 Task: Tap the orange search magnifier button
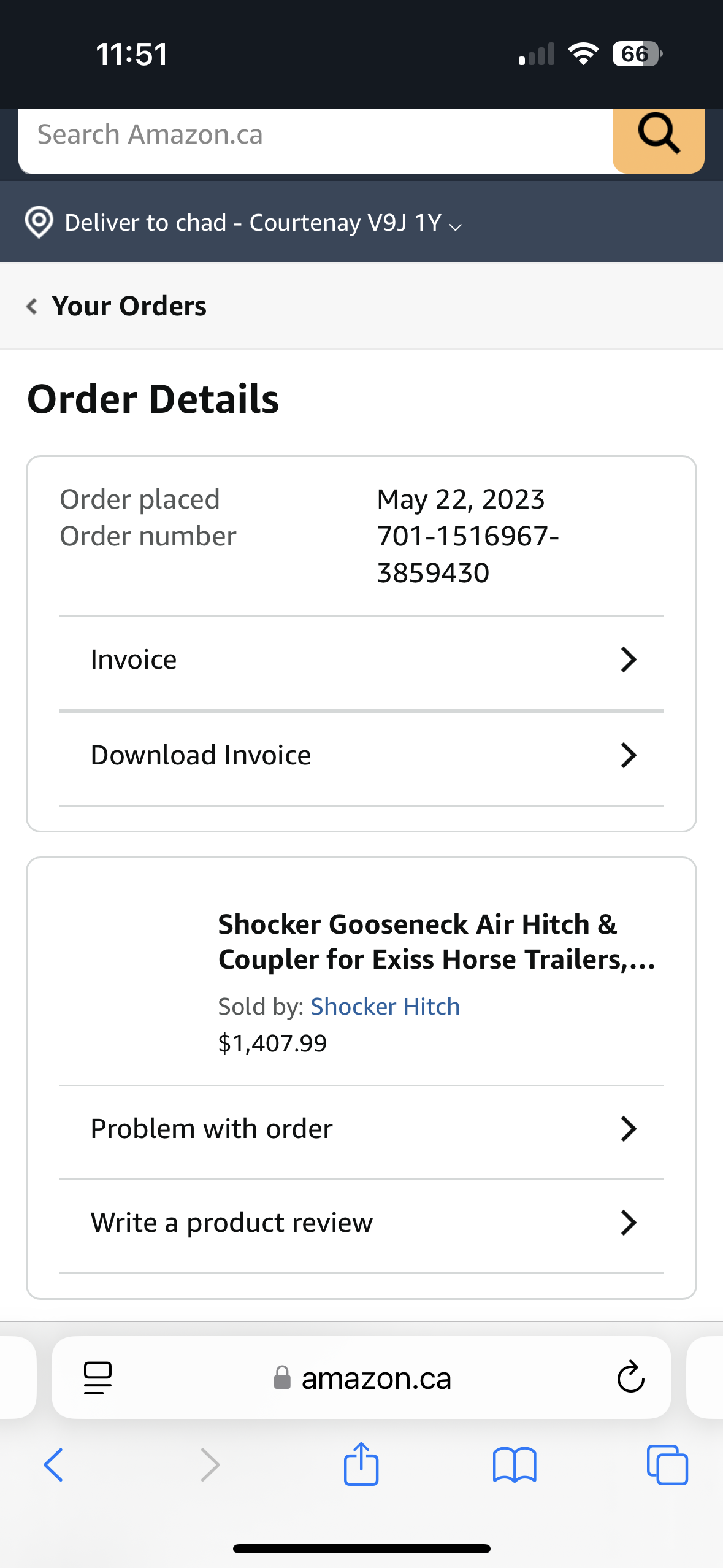point(658,136)
